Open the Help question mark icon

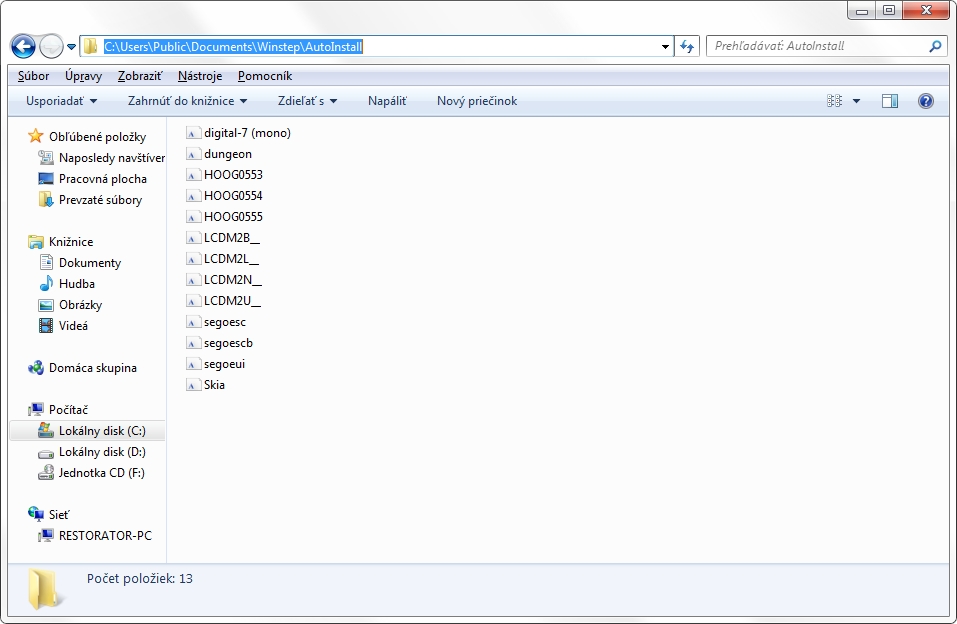[x=925, y=101]
